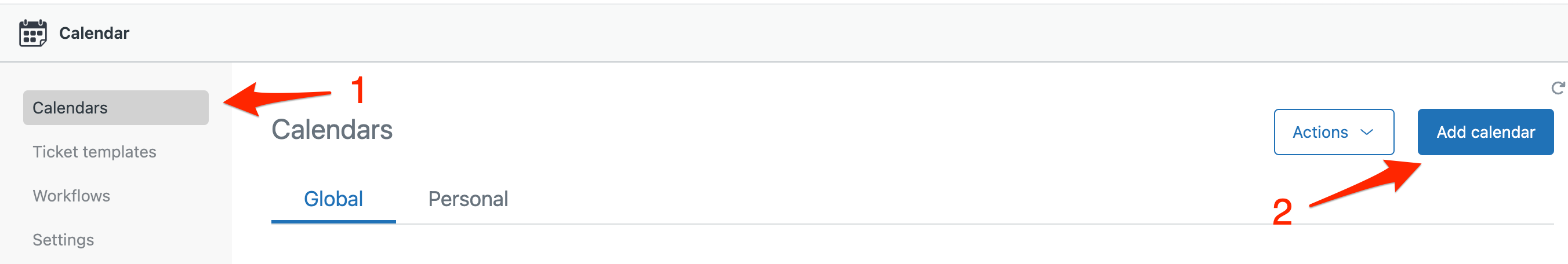1568x264 pixels.
Task: Open the Actions menu button
Action: (x=1334, y=132)
